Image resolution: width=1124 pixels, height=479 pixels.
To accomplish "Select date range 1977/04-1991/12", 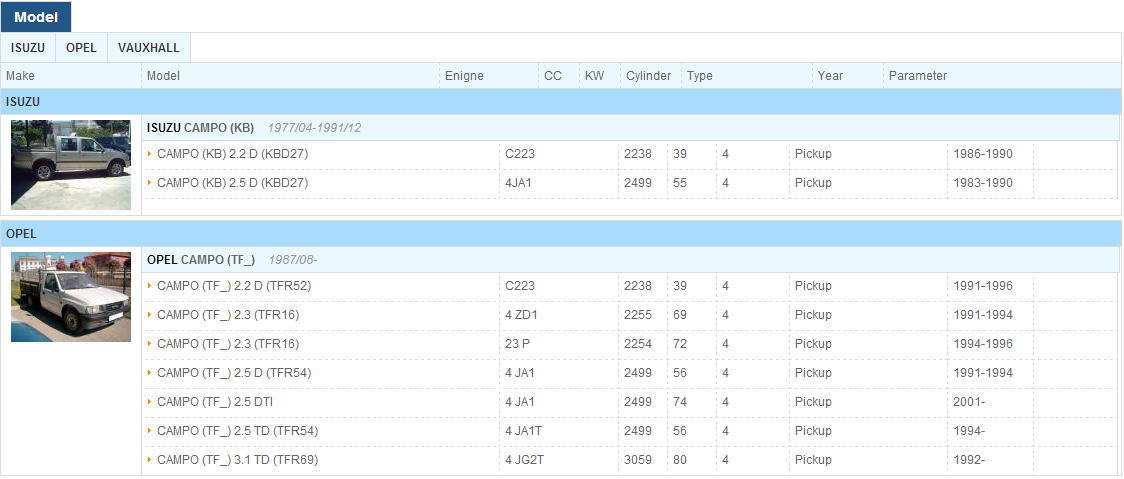I will point(314,128).
